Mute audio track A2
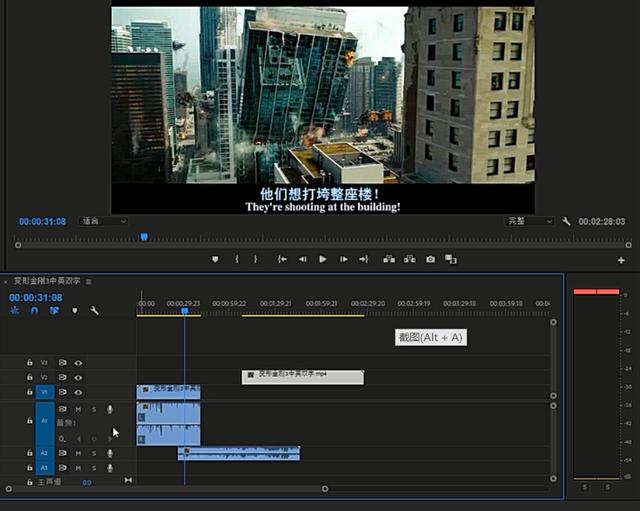Screen dimensions: 640x511 coord(78,453)
